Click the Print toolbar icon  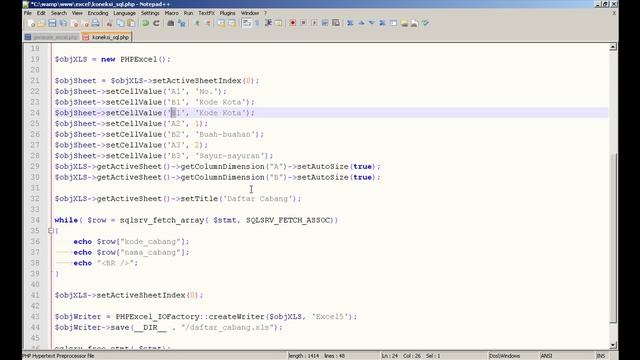95,23
